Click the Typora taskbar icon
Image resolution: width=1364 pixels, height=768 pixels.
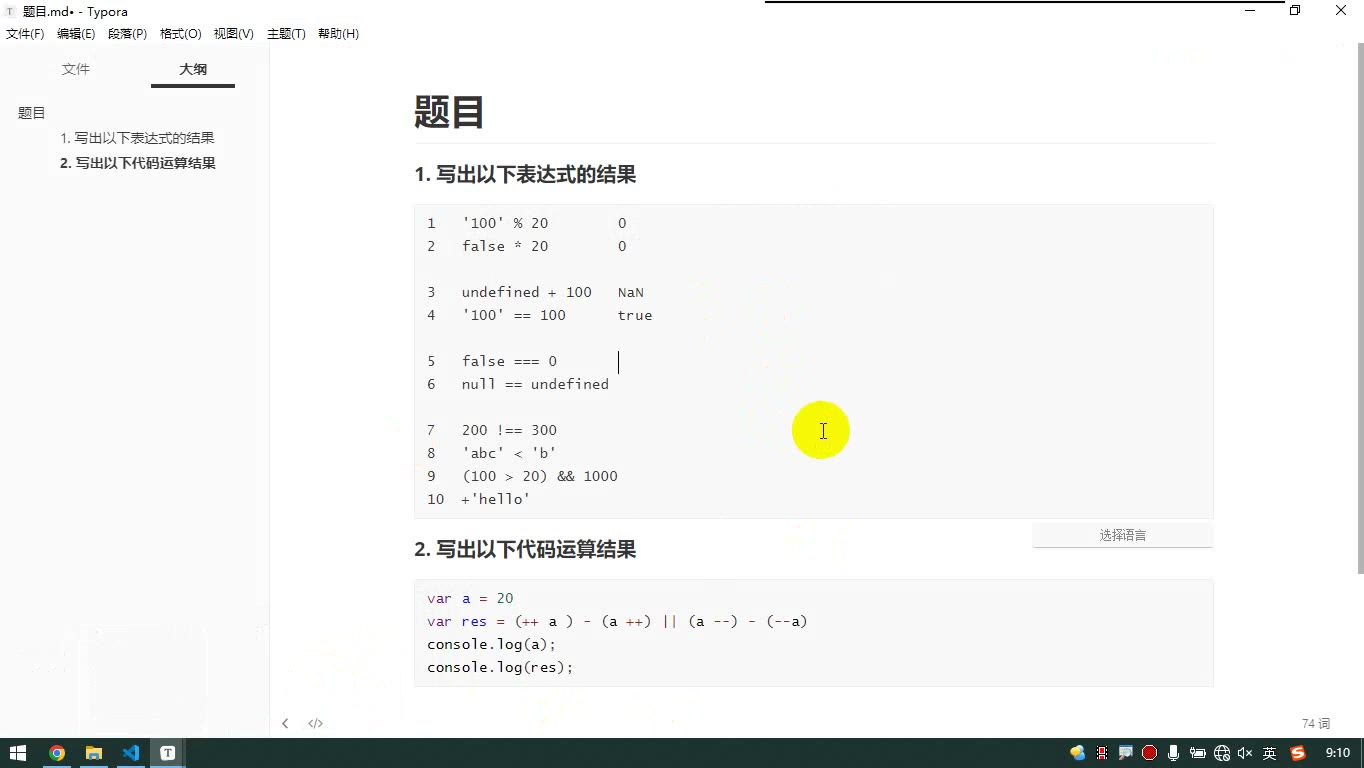[x=168, y=753]
